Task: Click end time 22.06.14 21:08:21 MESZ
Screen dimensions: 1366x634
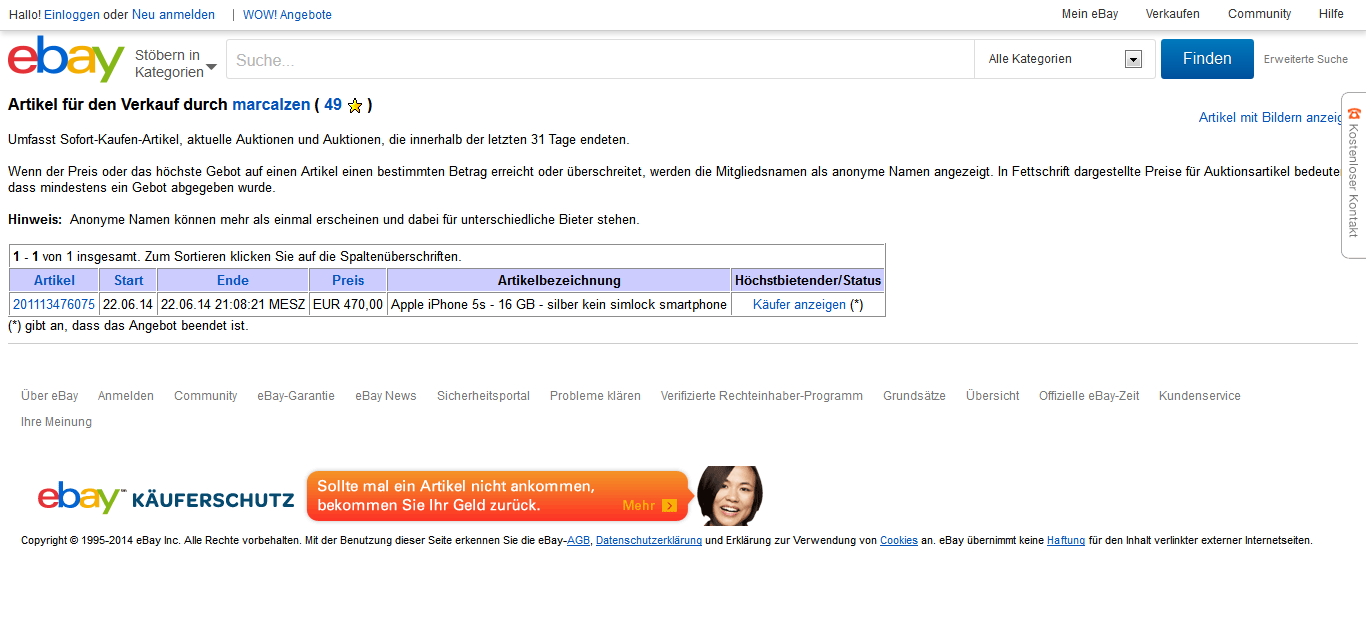Action: (x=233, y=304)
